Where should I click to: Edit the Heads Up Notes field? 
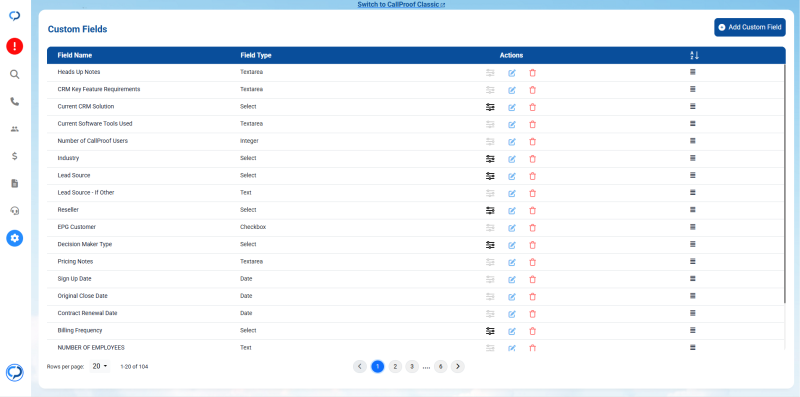pos(512,73)
